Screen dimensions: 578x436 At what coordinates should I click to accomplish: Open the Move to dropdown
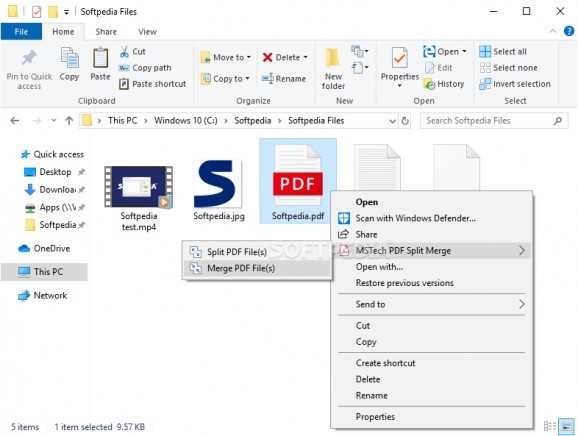(x=226, y=57)
